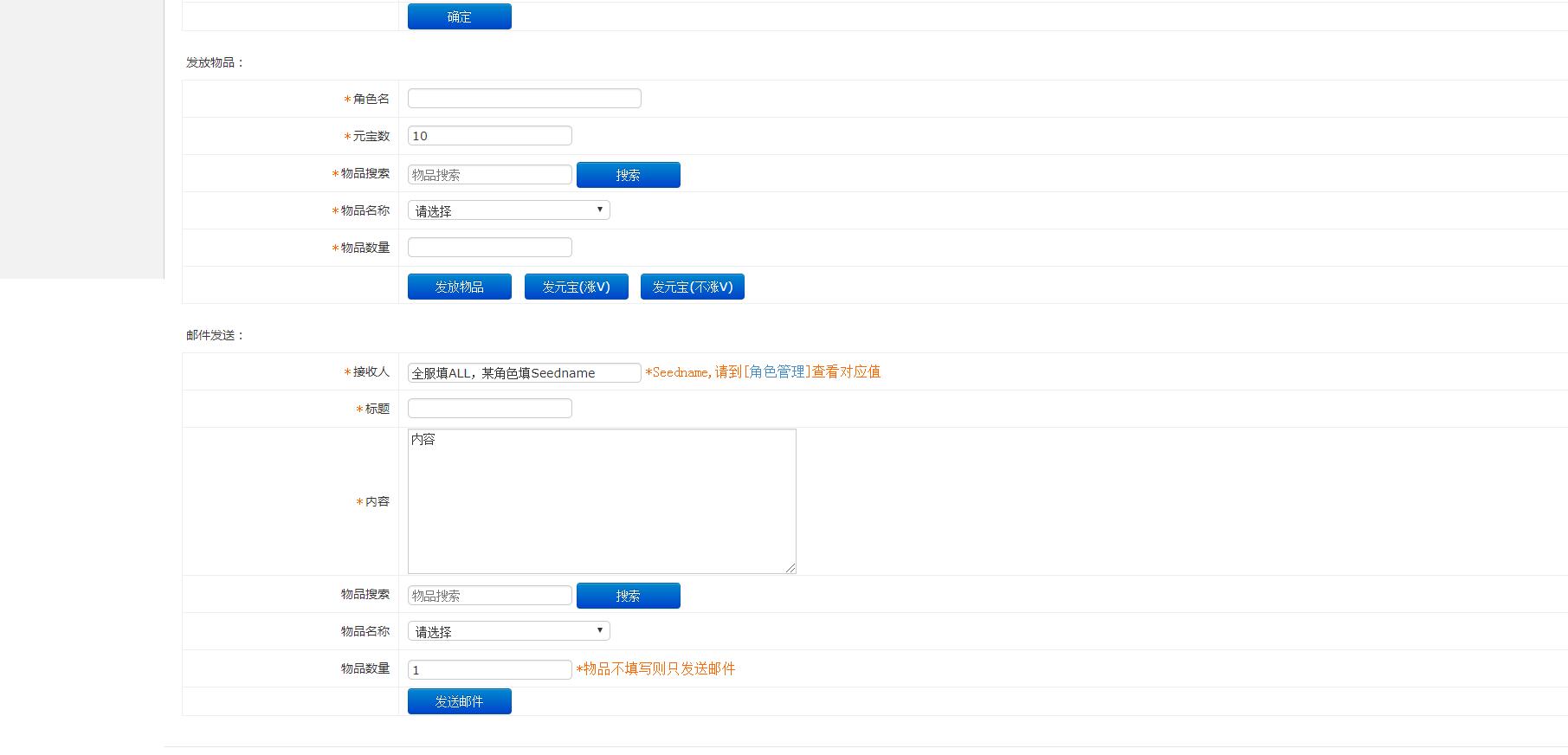Screen dimensions: 1568x755
Task: Expand 物品名称 dropdown in the 邮件发送 section
Action: point(508,631)
